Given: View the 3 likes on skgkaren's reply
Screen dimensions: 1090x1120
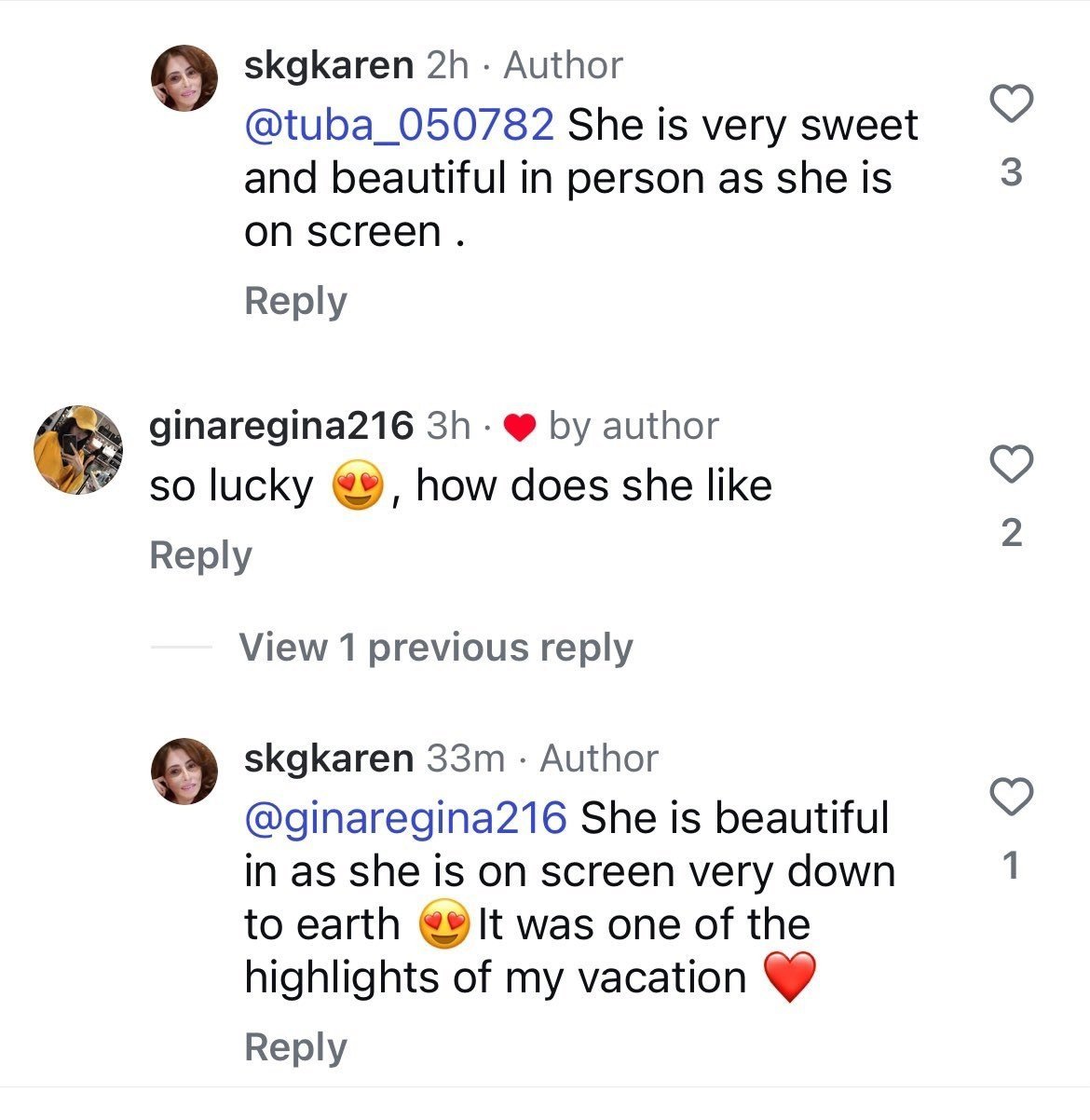Looking at the screenshot, I should click(1011, 173).
